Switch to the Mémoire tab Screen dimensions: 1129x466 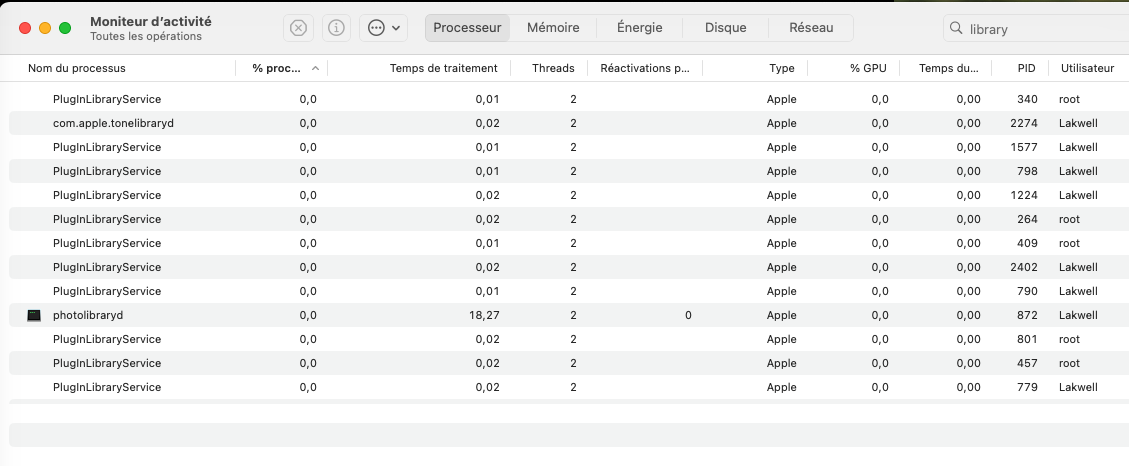[x=553, y=28]
